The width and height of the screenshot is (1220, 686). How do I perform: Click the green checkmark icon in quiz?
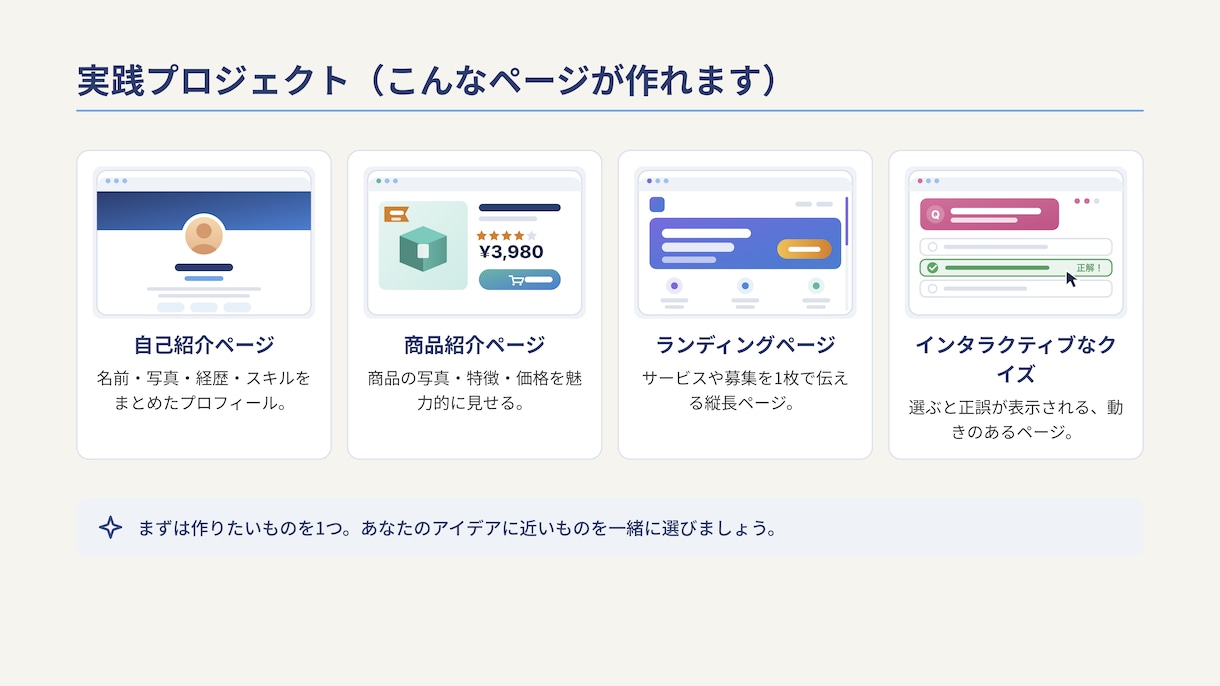(x=933, y=268)
